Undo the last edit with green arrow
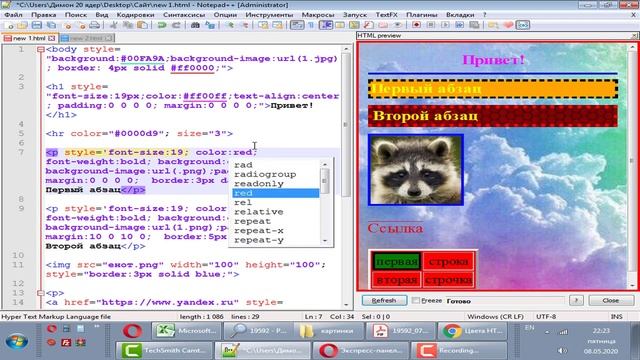Screen dimensions: 640x360 pyautogui.click(x=162, y=25)
